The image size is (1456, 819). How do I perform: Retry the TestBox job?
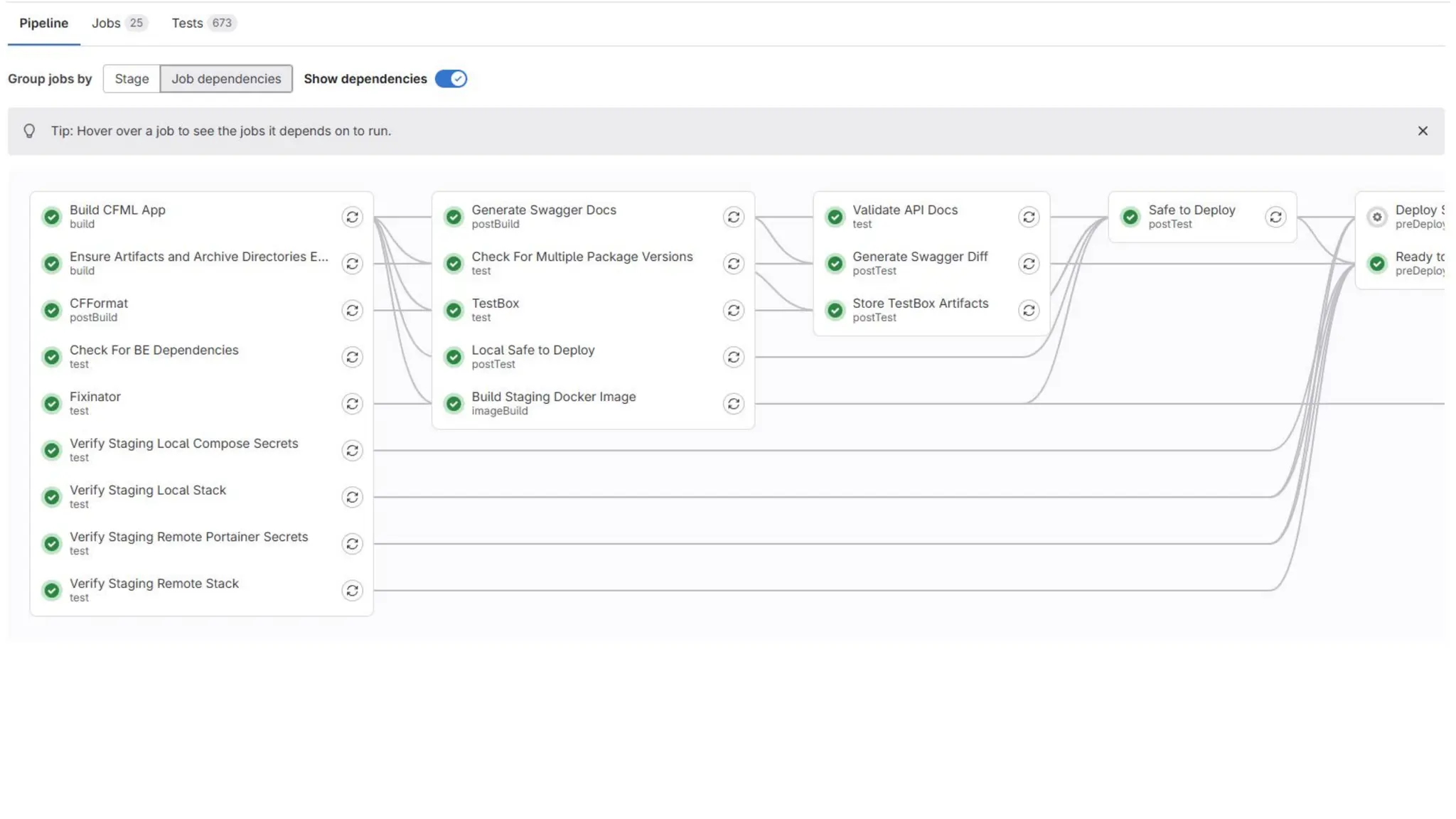tap(733, 311)
